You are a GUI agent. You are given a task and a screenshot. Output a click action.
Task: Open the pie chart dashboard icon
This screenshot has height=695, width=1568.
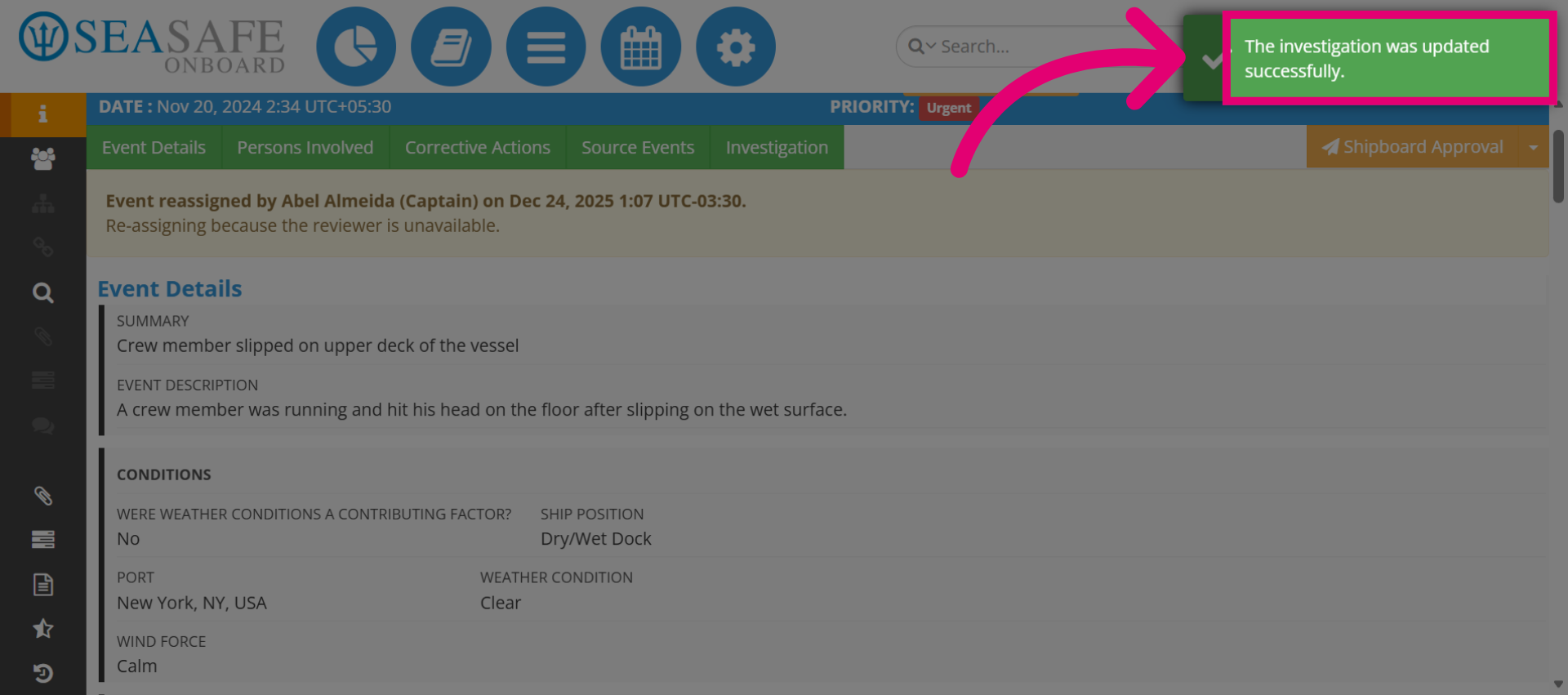point(356,47)
